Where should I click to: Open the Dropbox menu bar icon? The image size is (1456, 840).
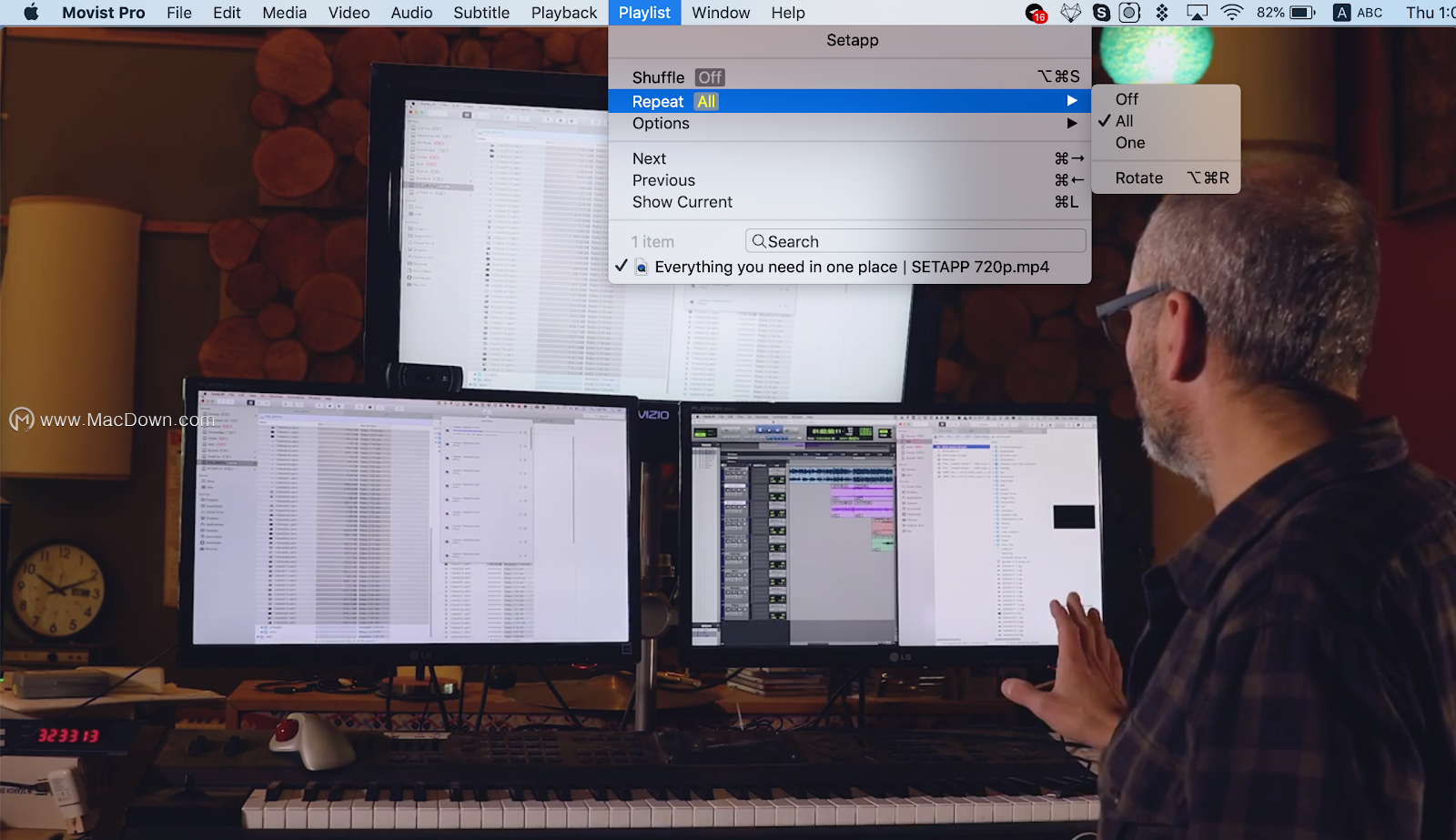coord(1162,13)
